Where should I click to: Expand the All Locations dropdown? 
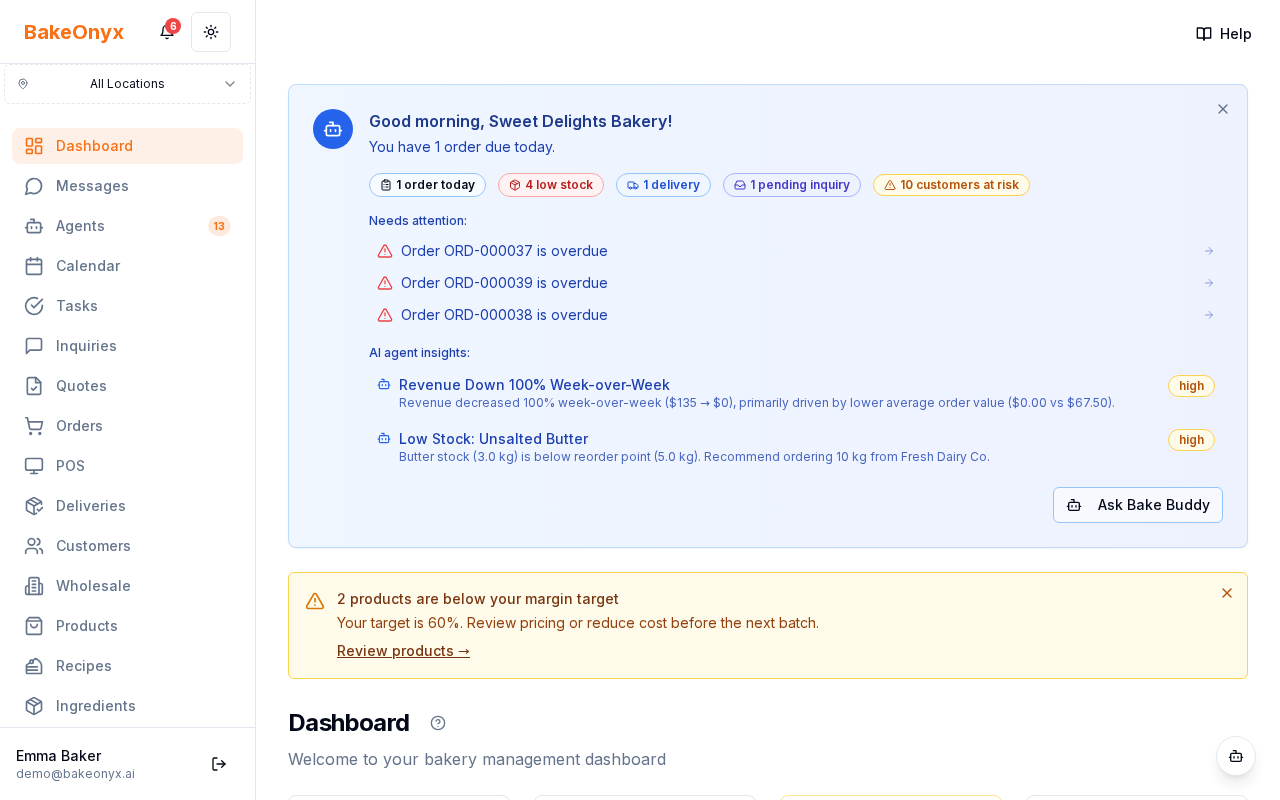tap(127, 84)
